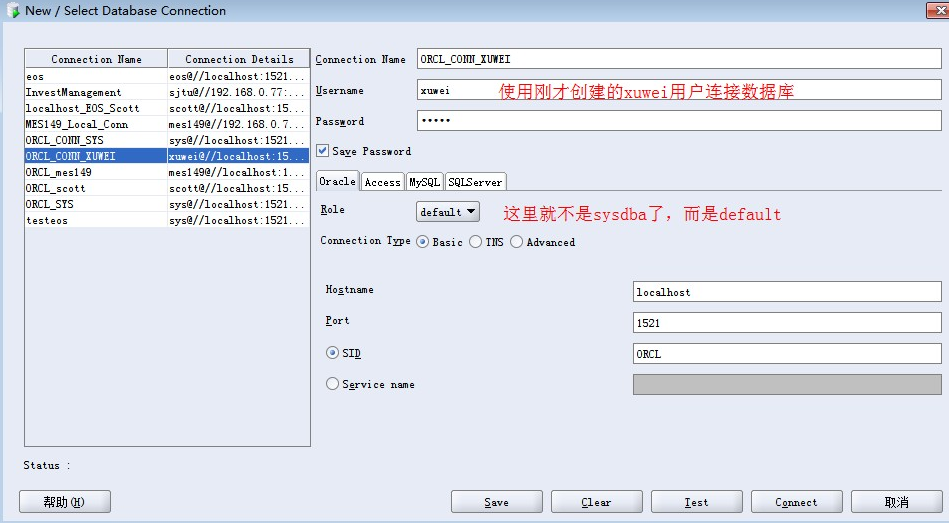Screen dimensions: 949x523
Task: Focus the Hostname field with localhost
Action: point(787,292)
